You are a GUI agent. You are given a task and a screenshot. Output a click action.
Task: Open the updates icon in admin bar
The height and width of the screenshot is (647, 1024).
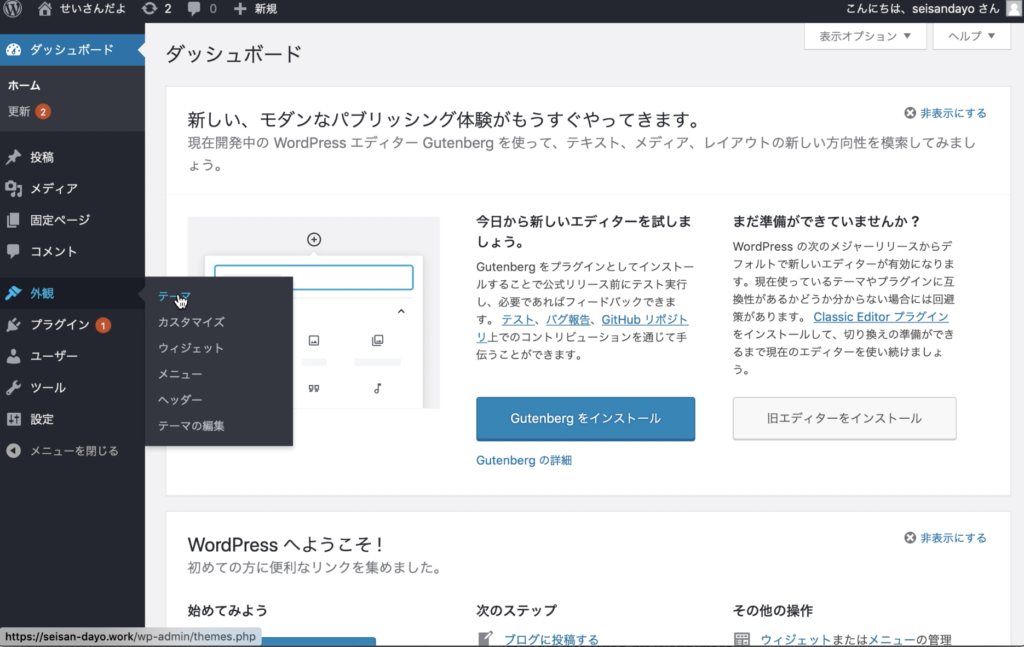pos(150,9)
